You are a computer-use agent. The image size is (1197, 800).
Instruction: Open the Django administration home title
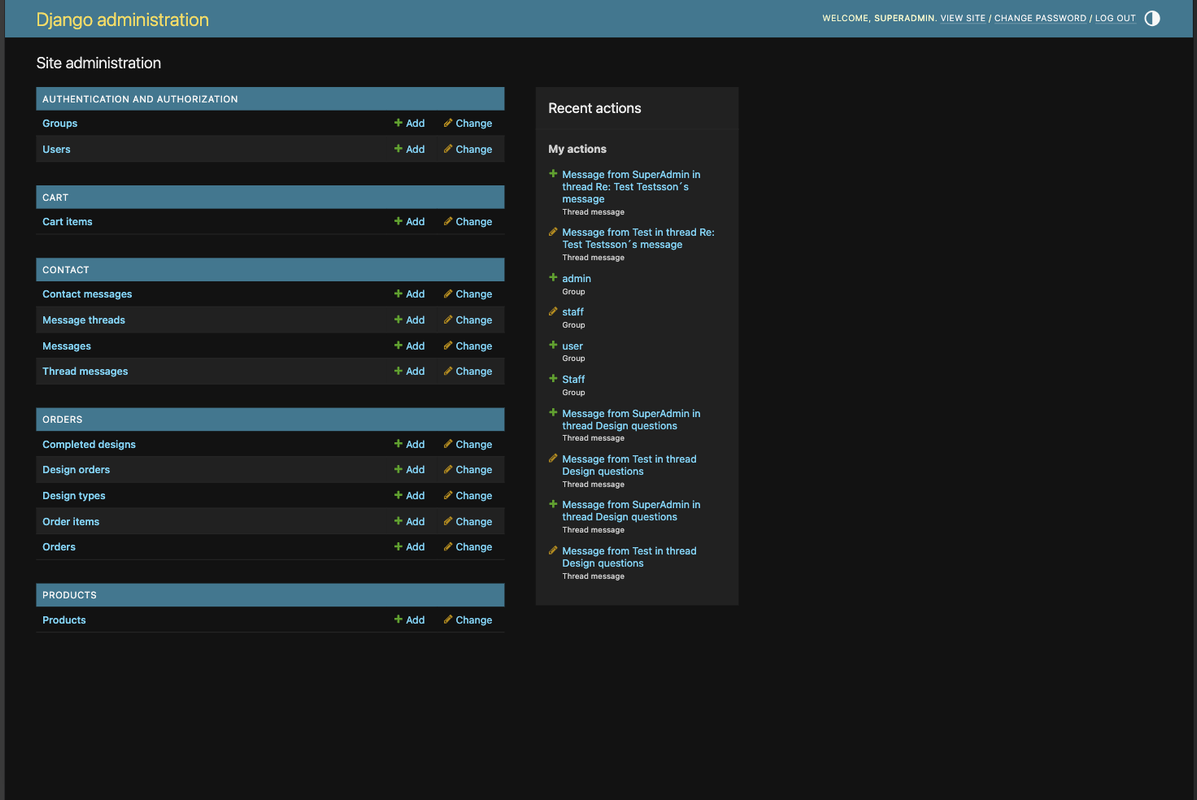[122, 19]
